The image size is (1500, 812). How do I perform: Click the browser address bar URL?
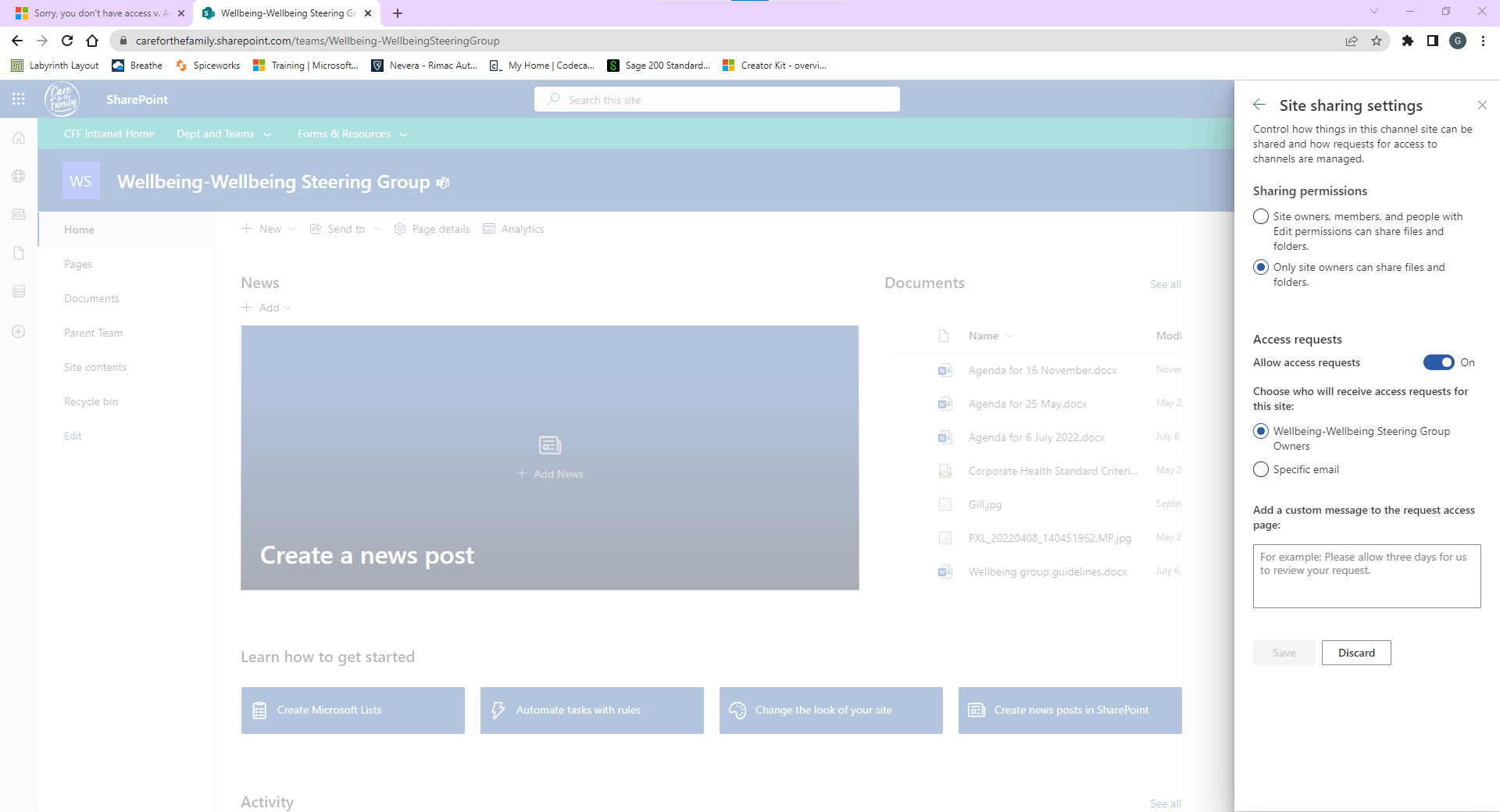click(x=317, y=41)
